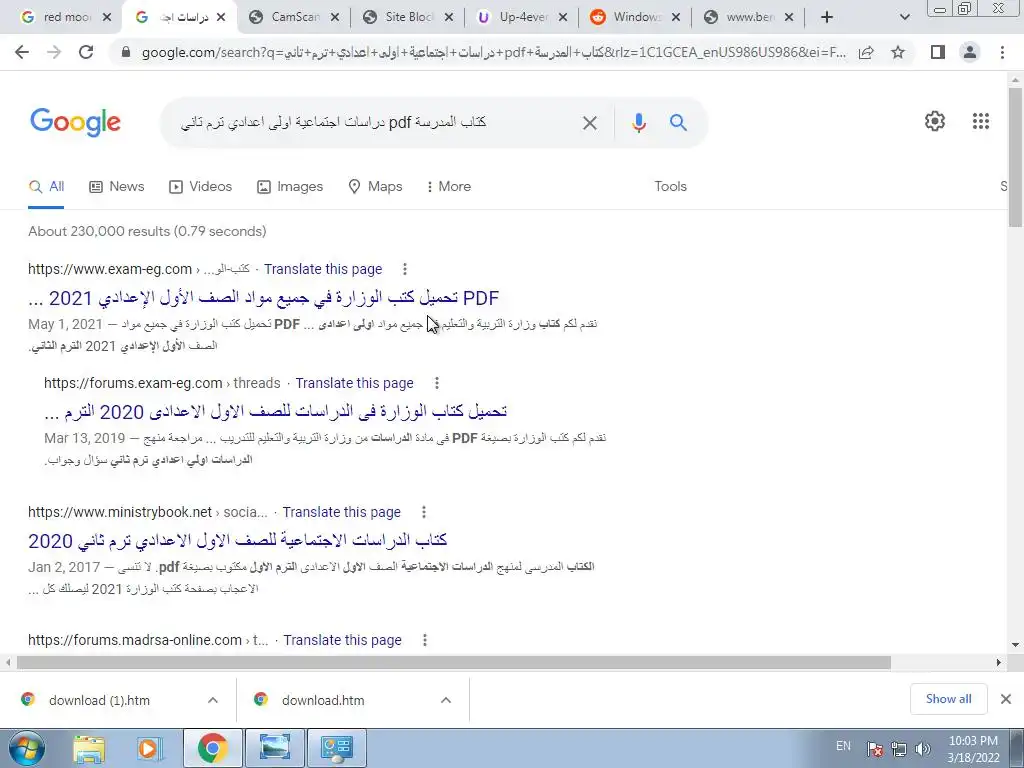Select the All search filter
Image resolution: width=1024 pixels, height=768 pixels.
[46, 187]
